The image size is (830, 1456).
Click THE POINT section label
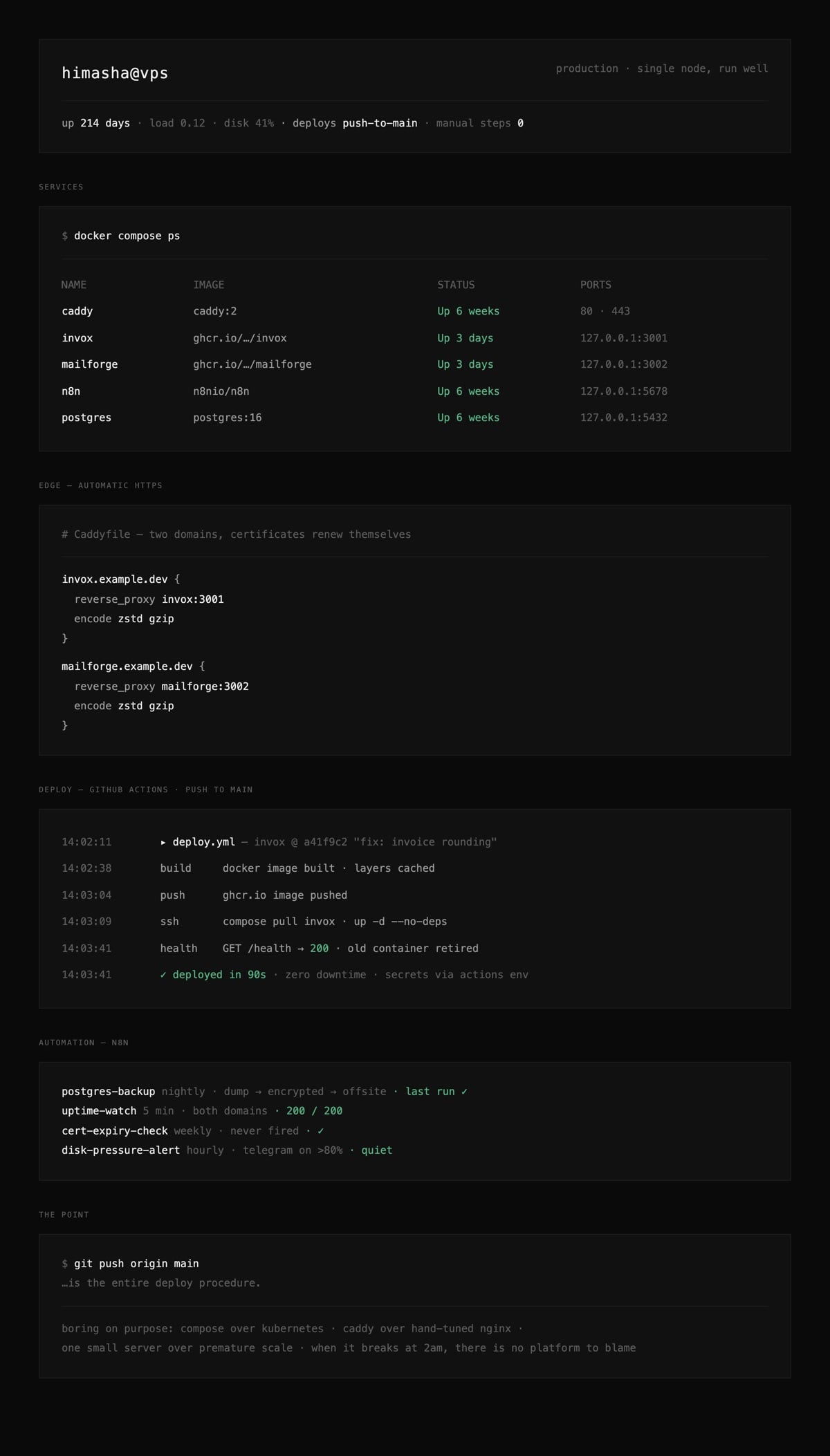coord(64,1215)
